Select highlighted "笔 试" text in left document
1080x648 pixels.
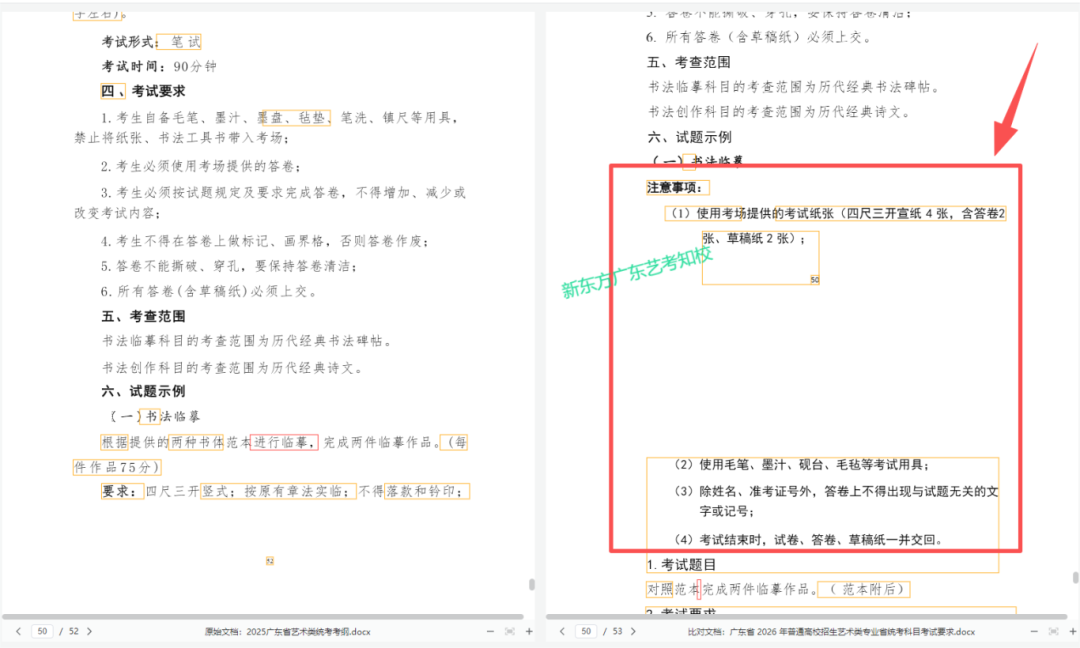(181, 42)
